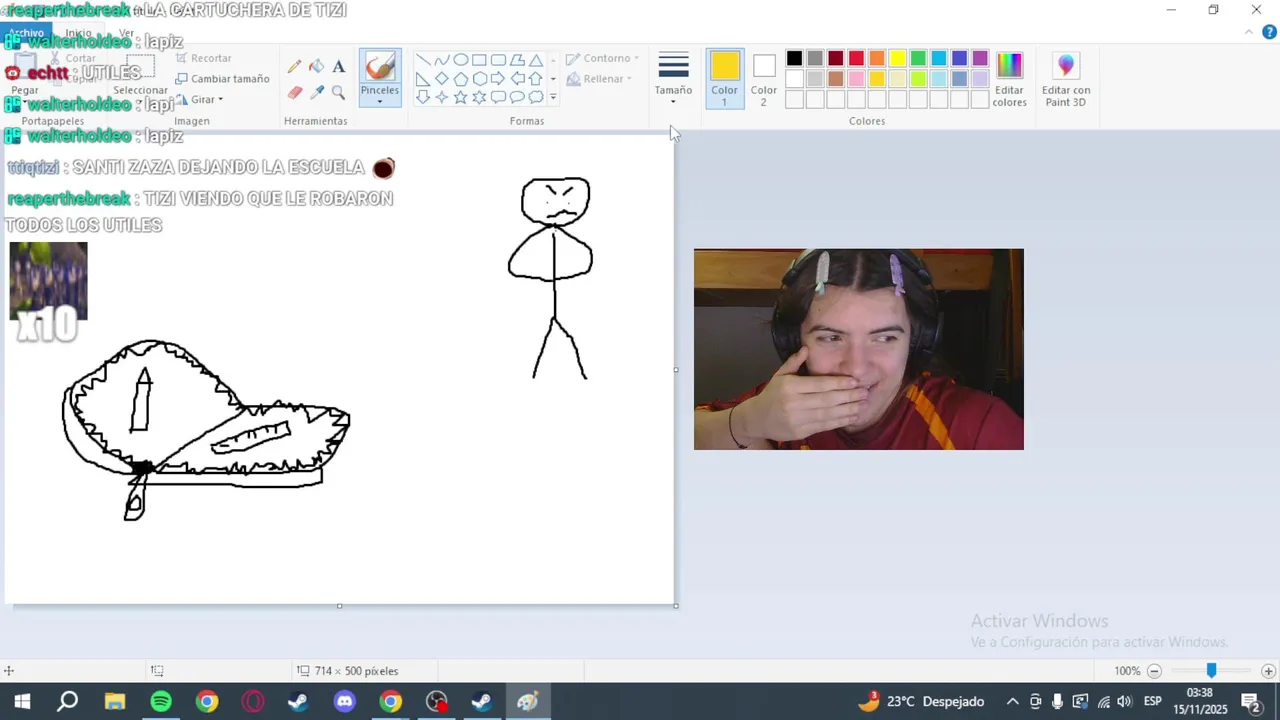Open the taskbar volume control
The width and height of the screenshot is (1280, 720).
(1124, 701)
